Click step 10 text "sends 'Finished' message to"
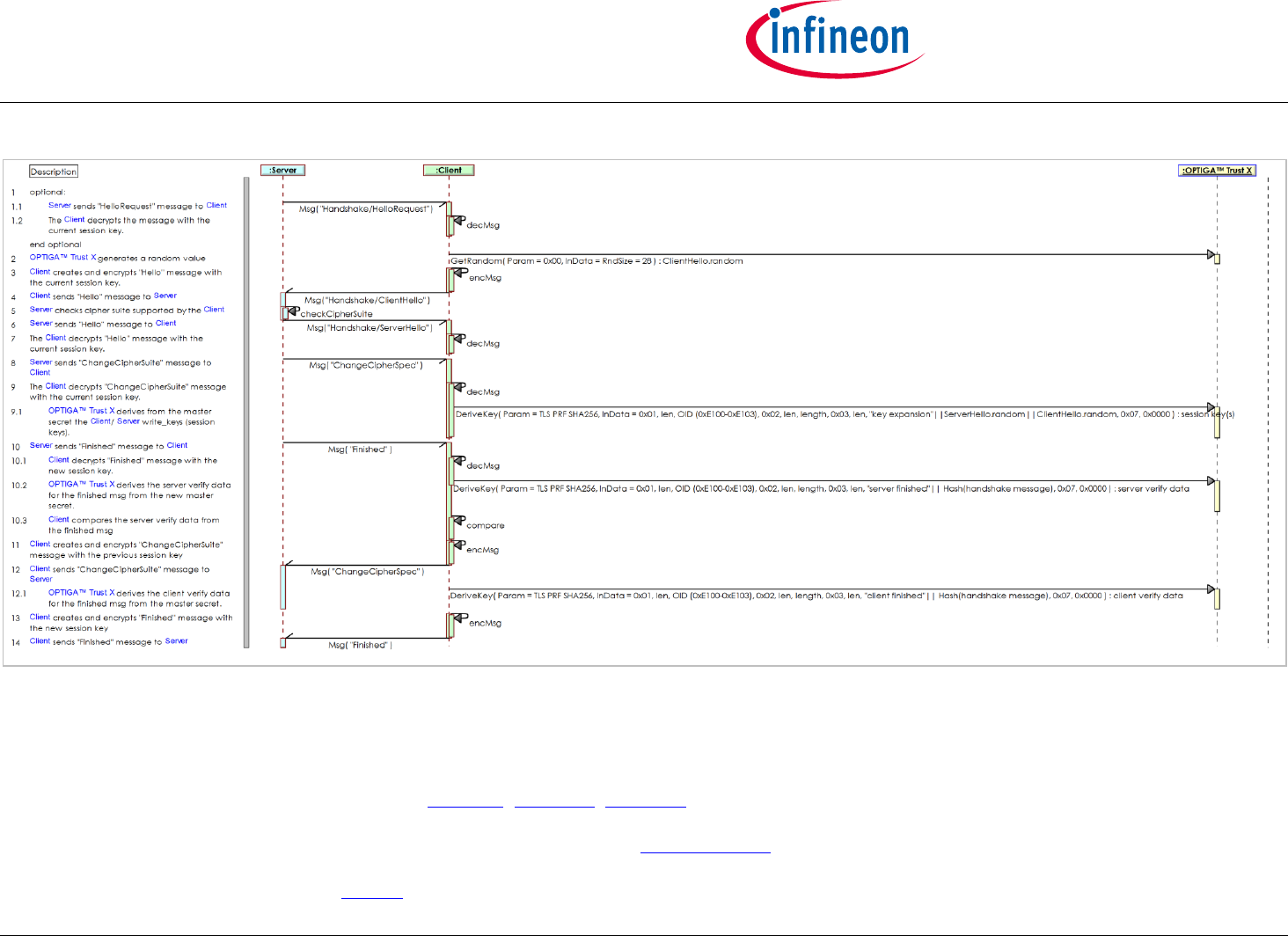 110,446
